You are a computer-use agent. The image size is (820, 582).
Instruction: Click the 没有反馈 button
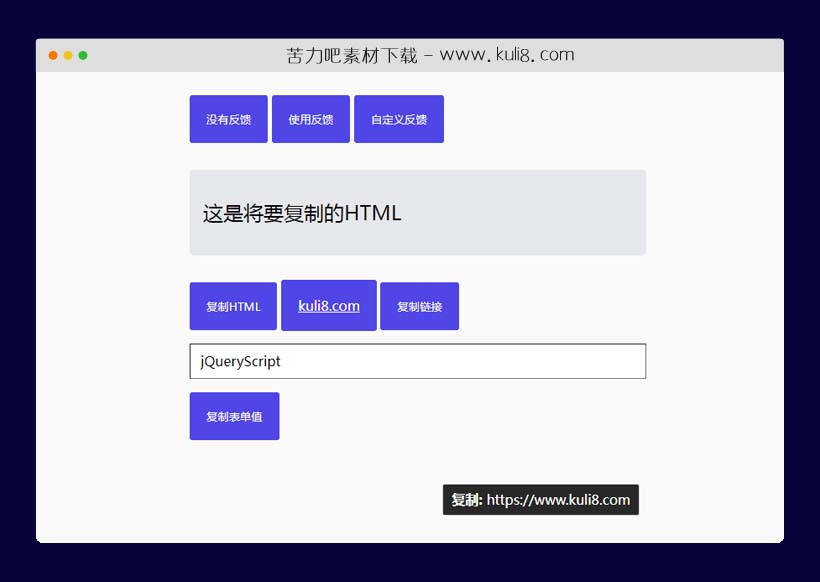[x=228, y=118]
